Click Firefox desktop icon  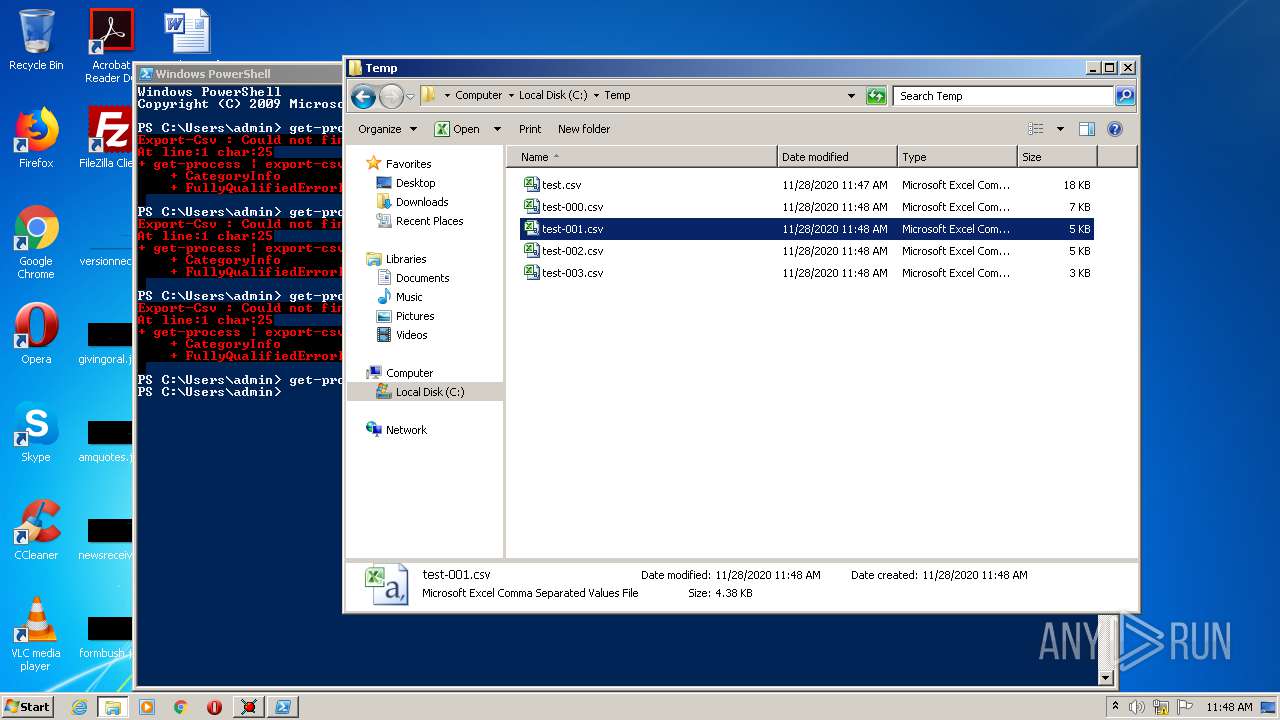[x=36, y=138]
